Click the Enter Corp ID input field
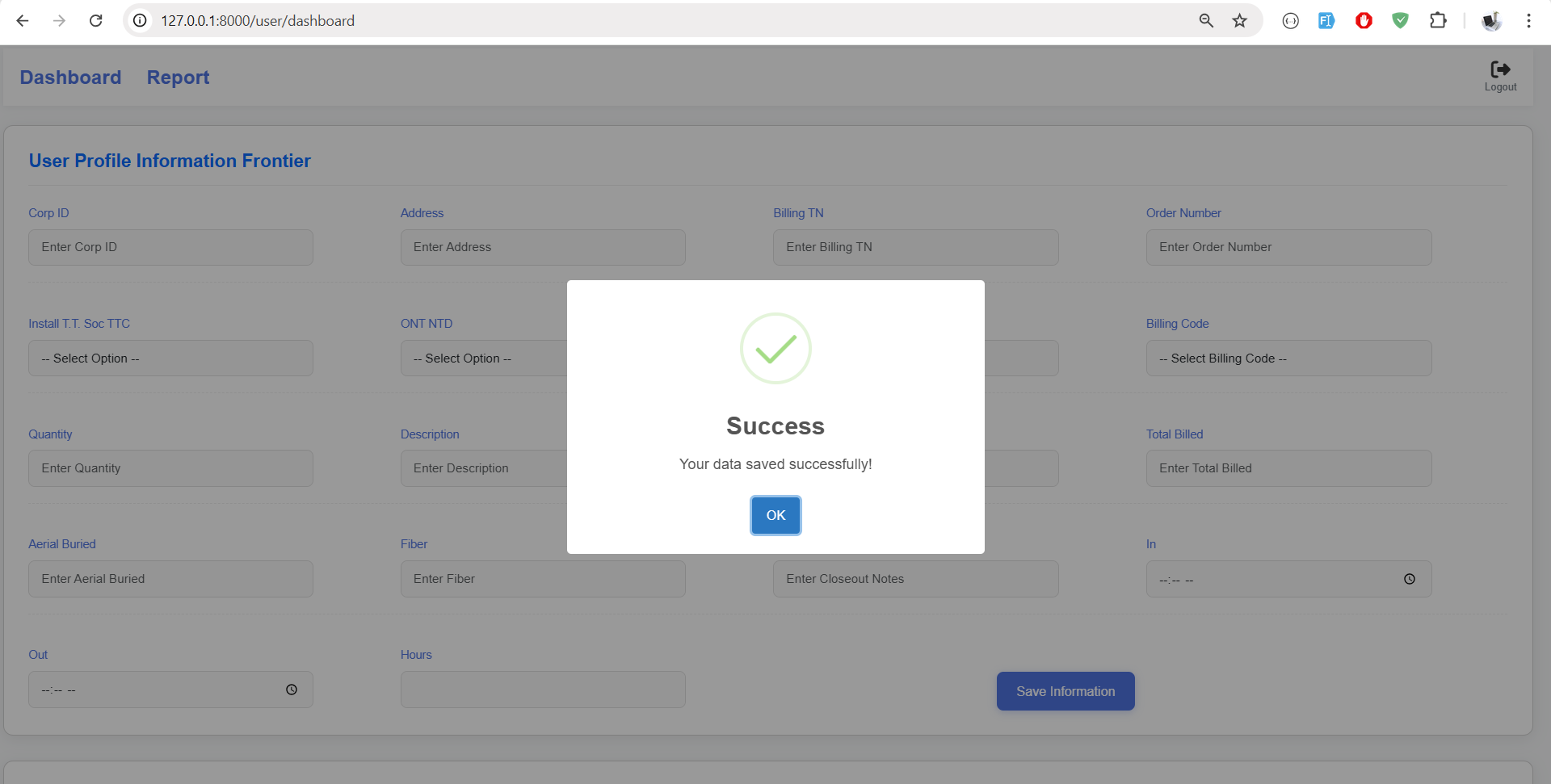The width and height of the screenshot is (1551, 784). (x=170, y=247)
